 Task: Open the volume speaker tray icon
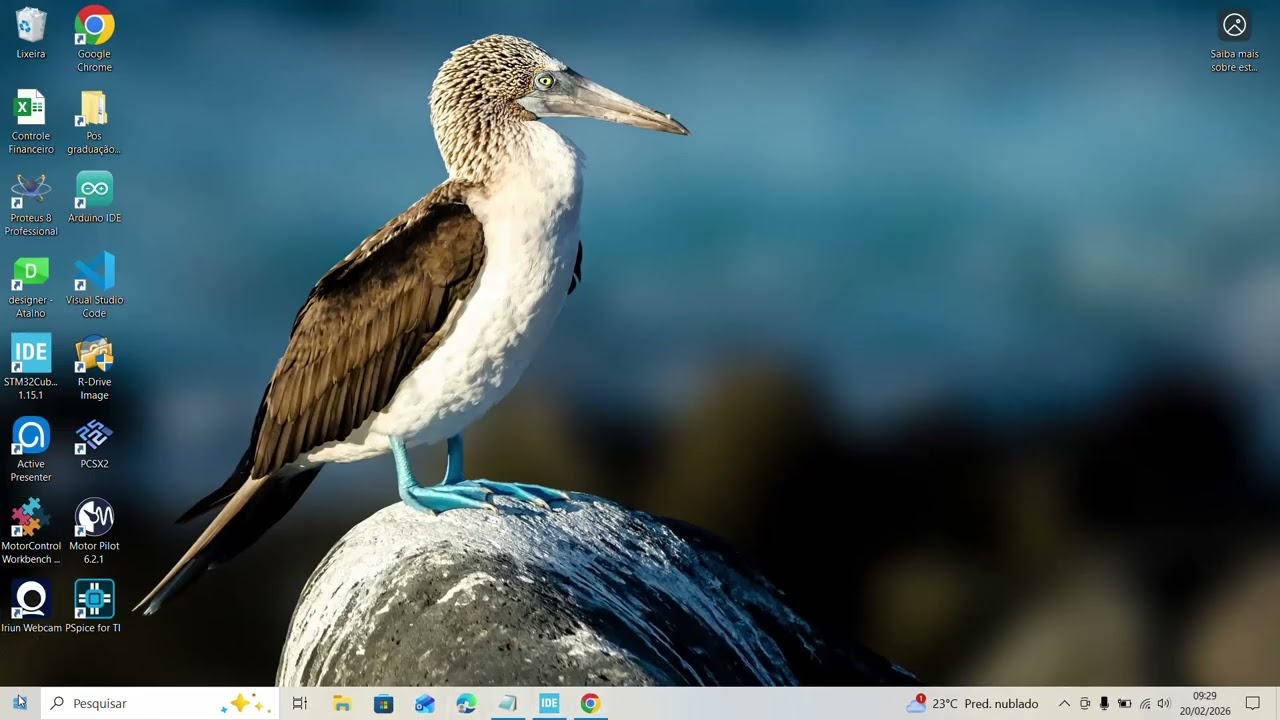pyautogui.click(x=1163, y=703)
